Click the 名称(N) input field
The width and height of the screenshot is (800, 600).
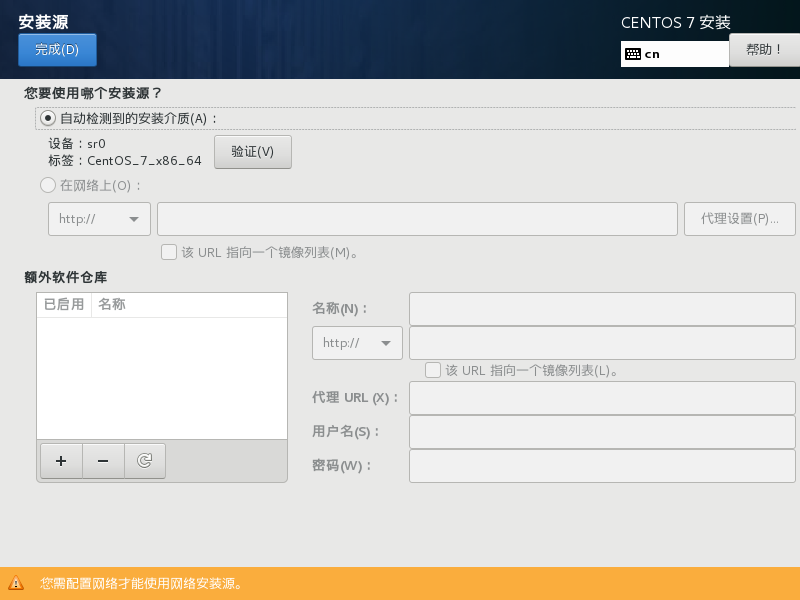click(x=601, y=308)
